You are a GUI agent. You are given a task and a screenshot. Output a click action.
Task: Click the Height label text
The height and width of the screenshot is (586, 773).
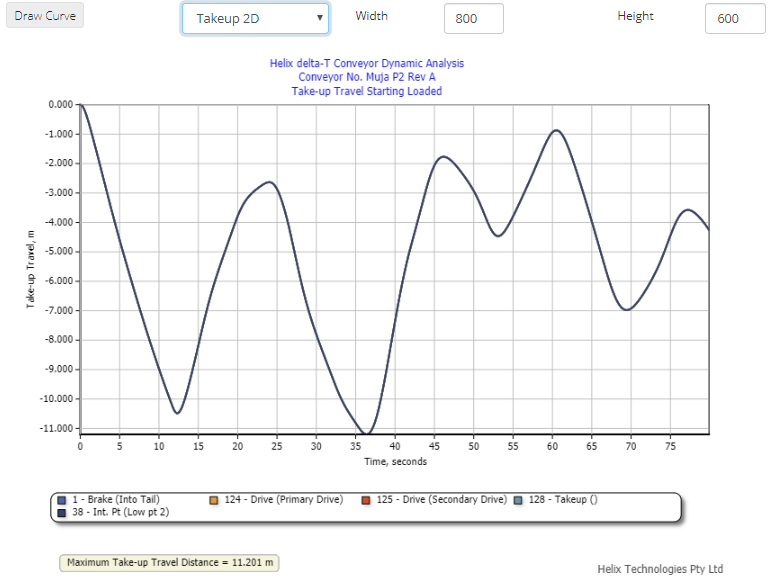tap(635, 16)
